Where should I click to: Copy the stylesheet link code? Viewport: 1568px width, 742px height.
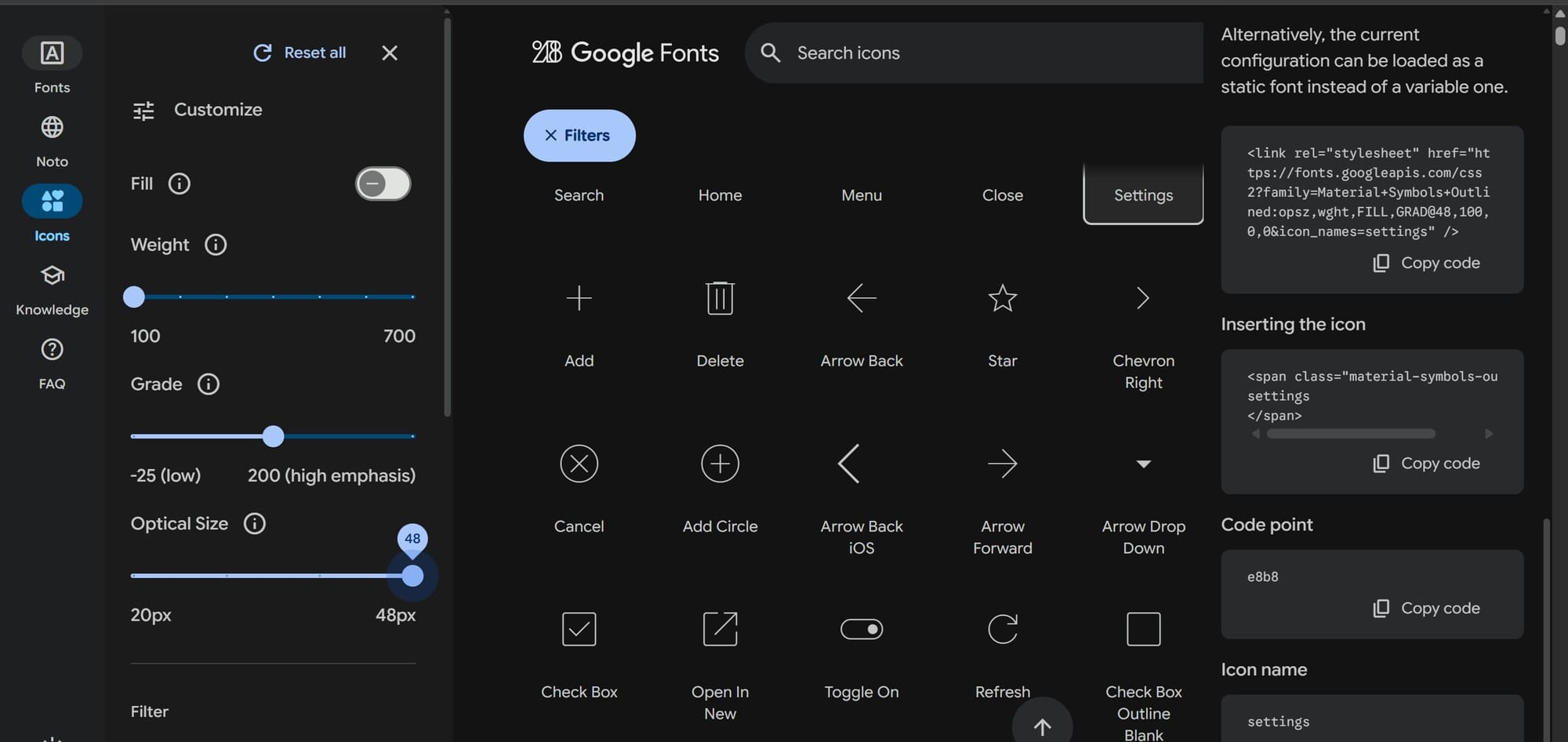[1427, 263]
